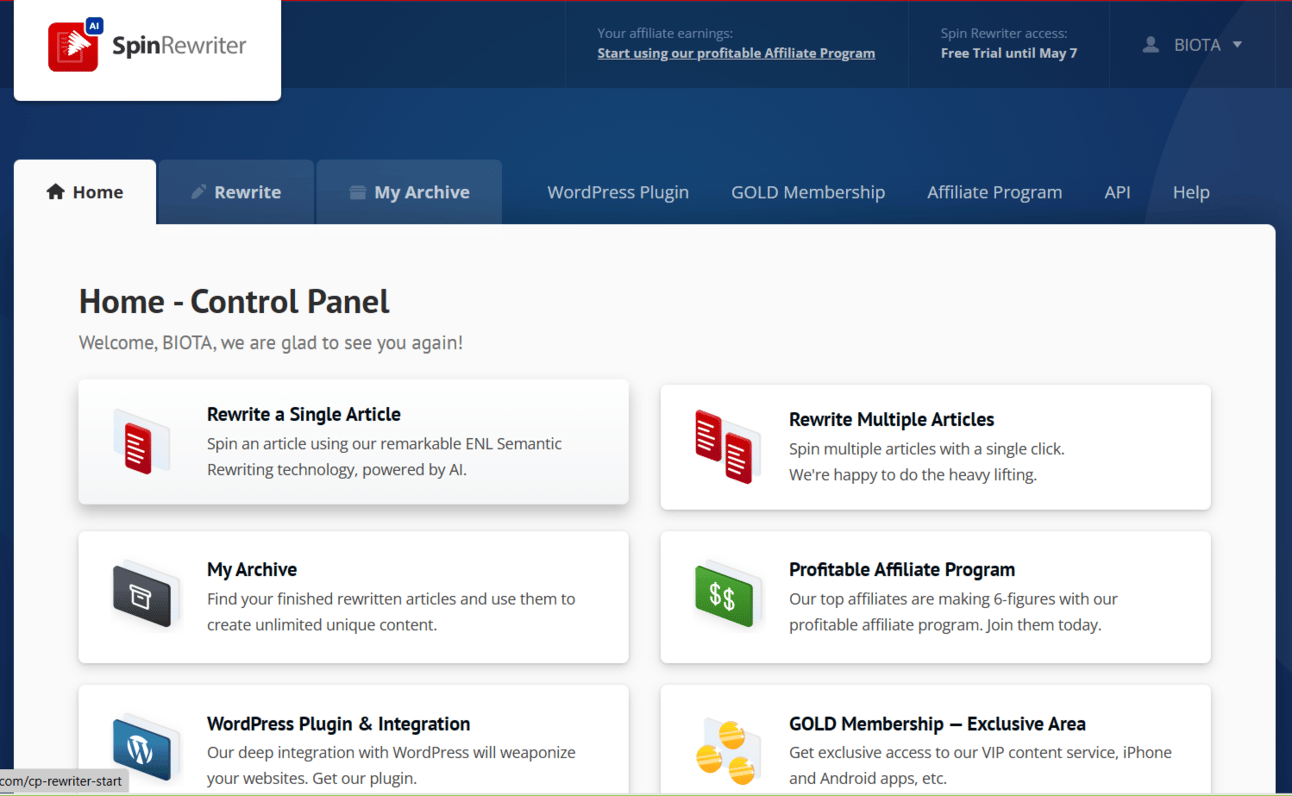The image size is (1292, 796).
Task: Switch to the My Archive tab
Action: click(x=409, y=192)
